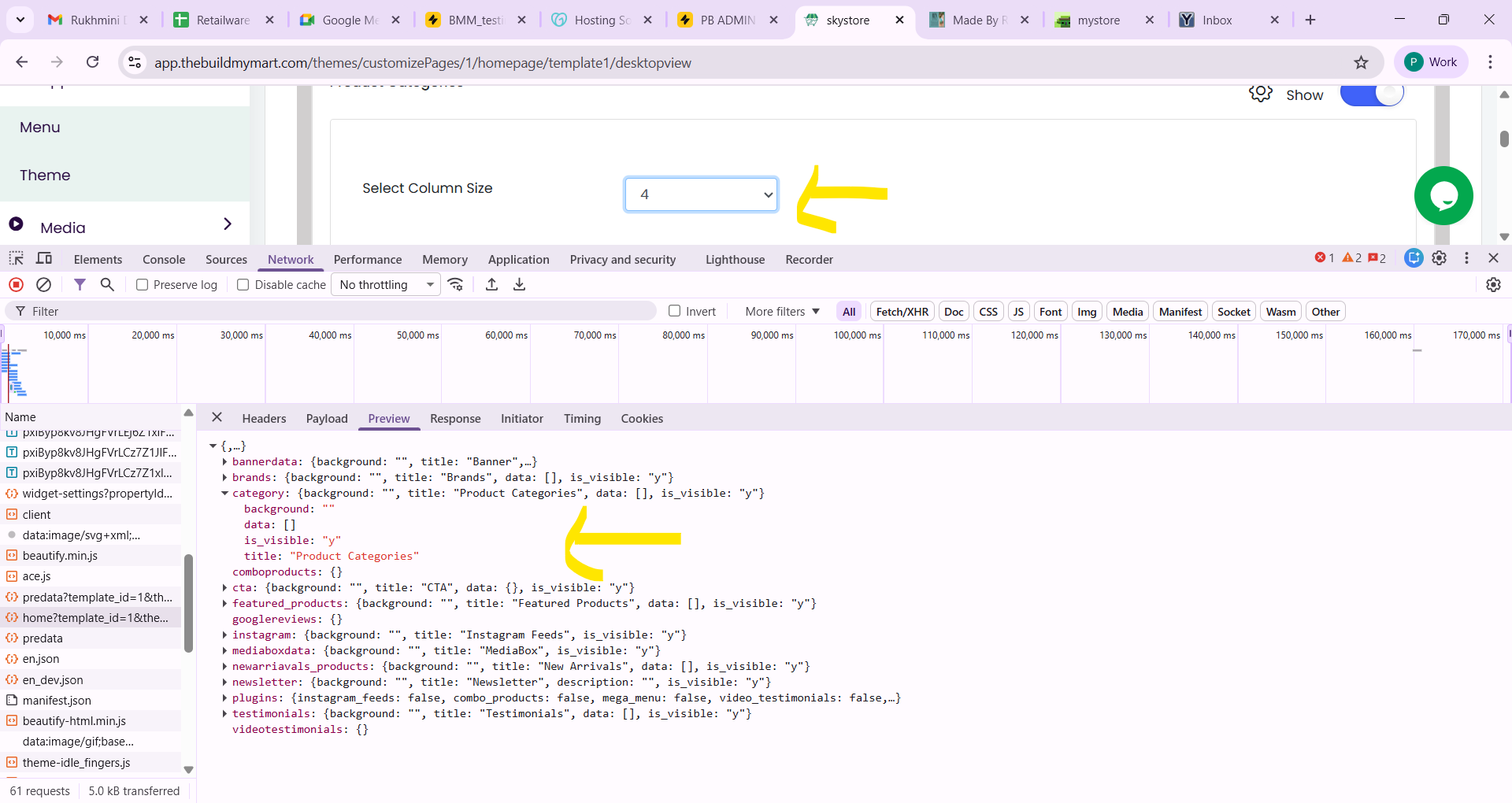The image size is (1512, 803).
Task: Open the Work profile button
Action: pos(1432,62)
